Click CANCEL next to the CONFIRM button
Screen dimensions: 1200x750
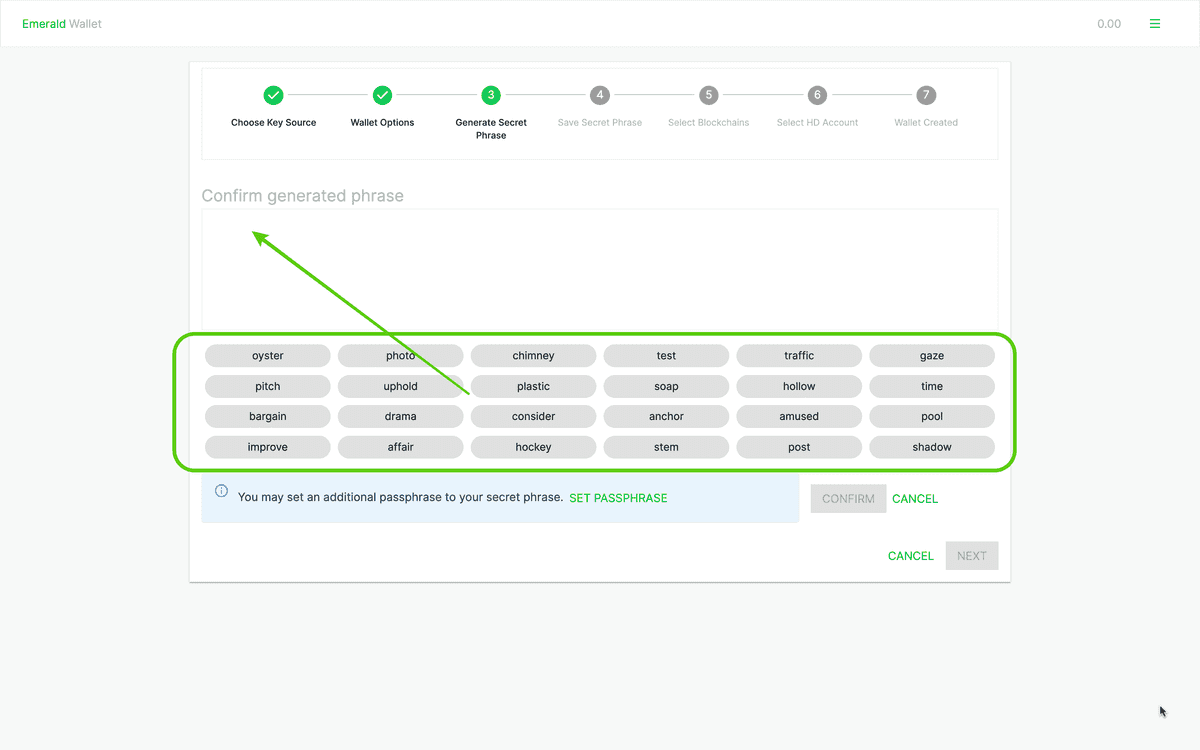tap(915, 499)
